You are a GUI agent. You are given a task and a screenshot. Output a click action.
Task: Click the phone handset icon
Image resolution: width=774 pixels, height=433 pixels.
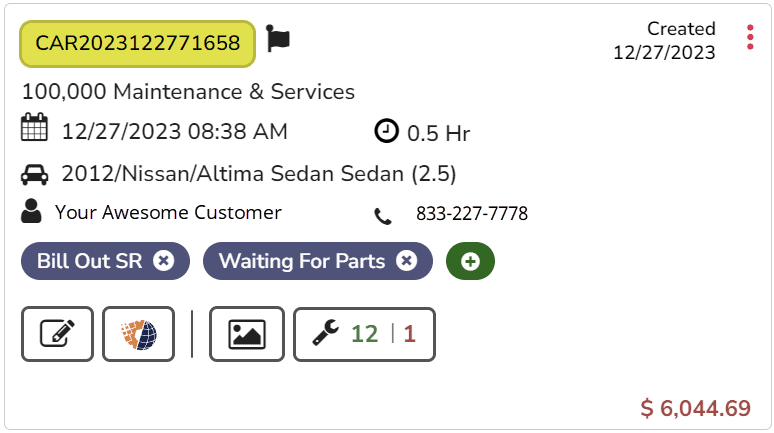(x=383, y=215)
